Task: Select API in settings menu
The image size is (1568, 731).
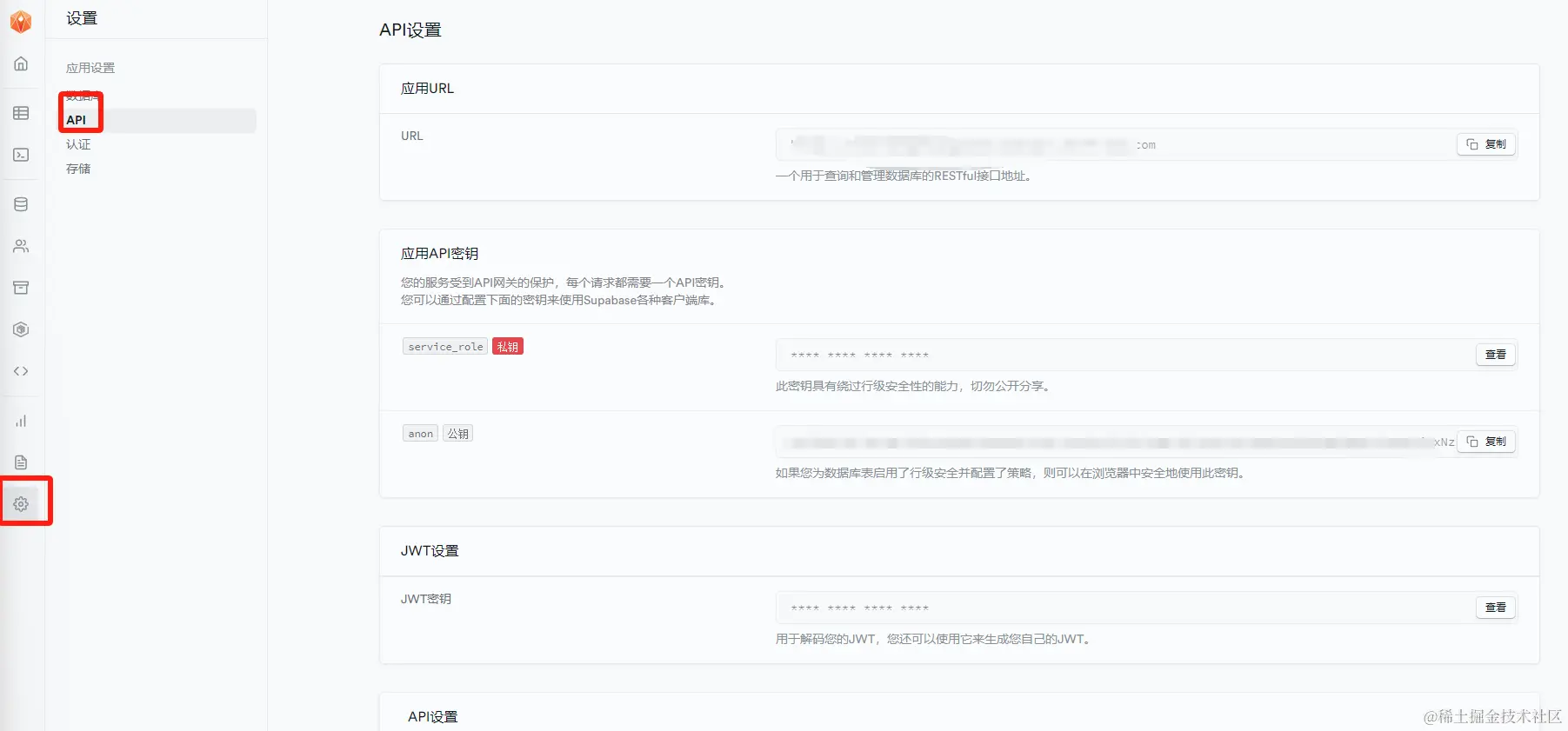Action: click(157, 120)
